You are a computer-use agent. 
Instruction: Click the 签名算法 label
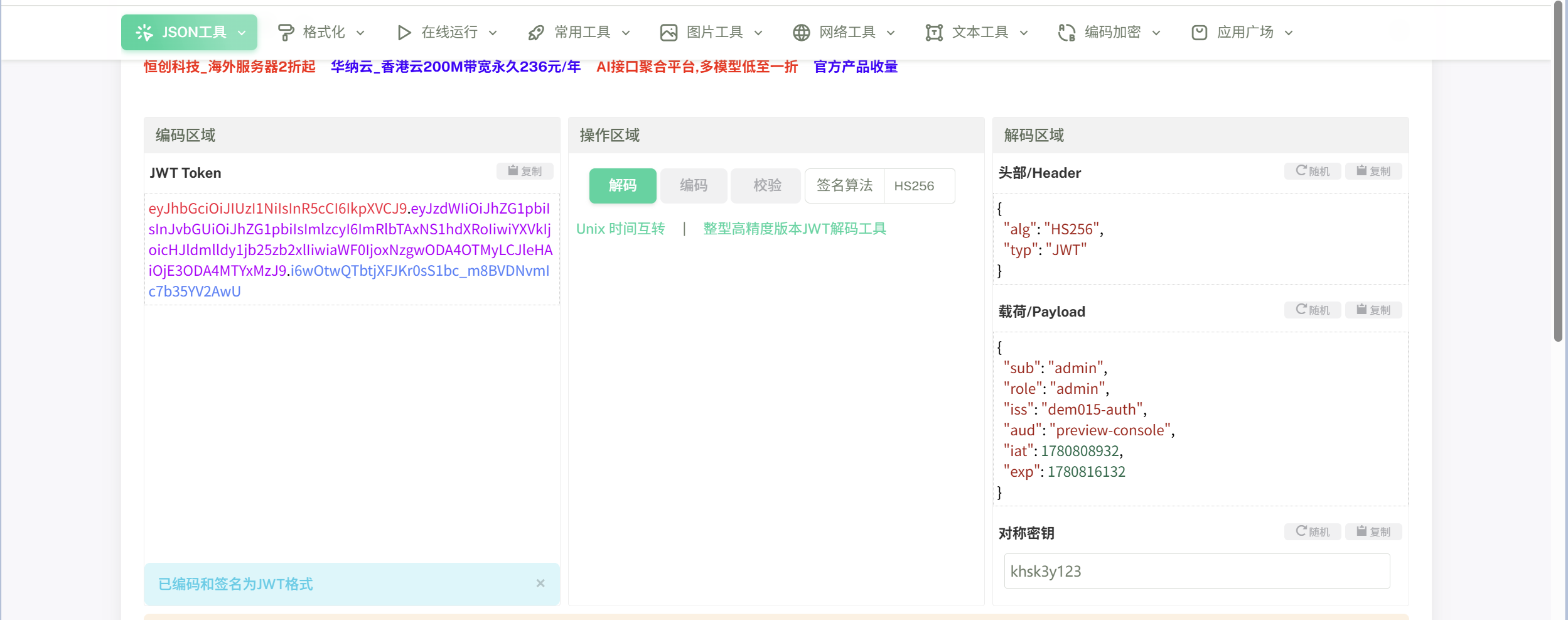click(844, 186)
